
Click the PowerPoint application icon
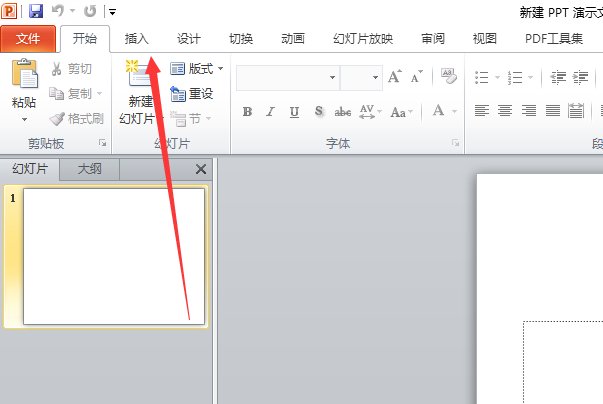coord(9,11)
